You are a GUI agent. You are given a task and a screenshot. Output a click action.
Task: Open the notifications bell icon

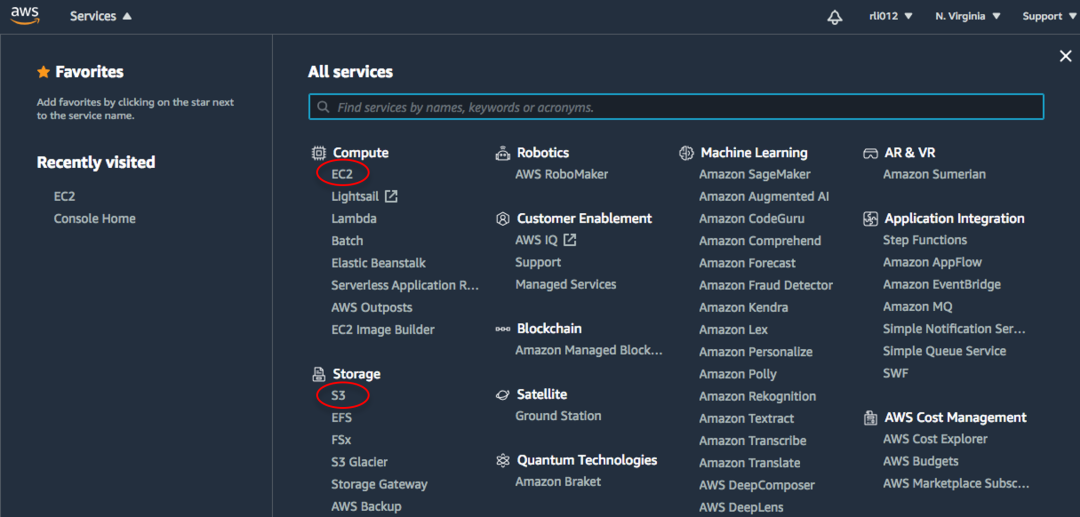(834, 17)
